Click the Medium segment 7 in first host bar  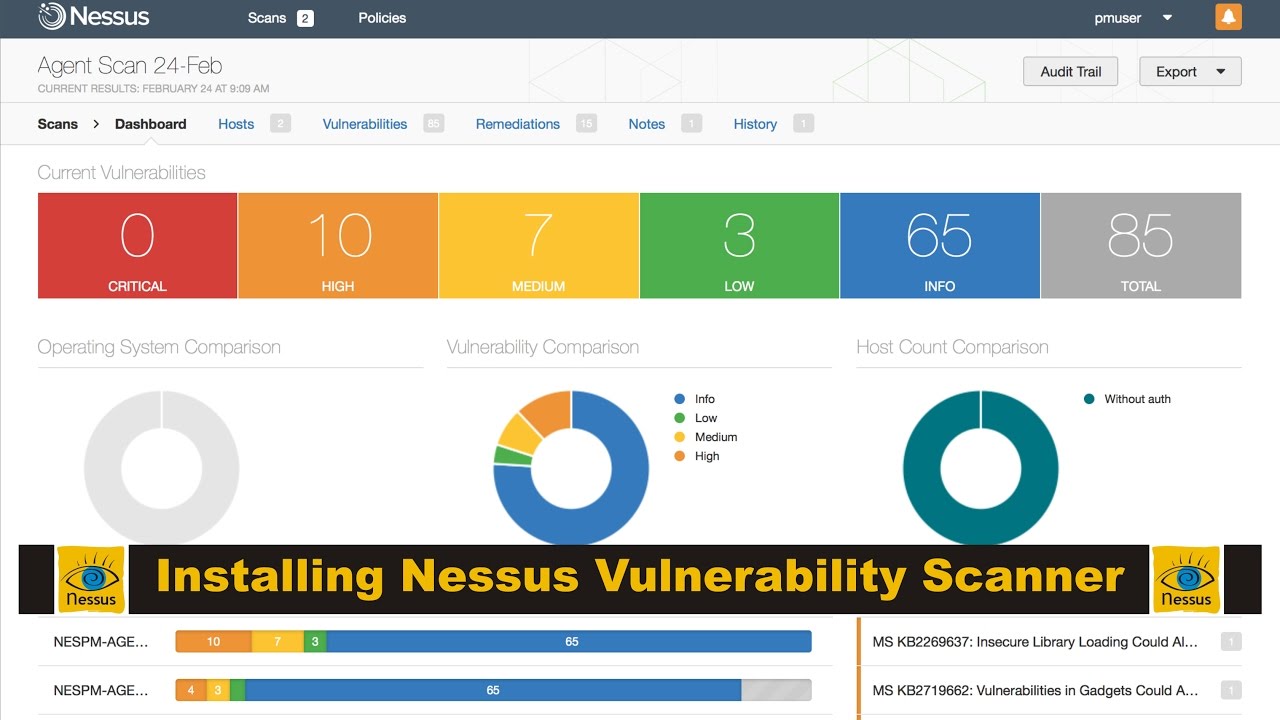pyautogui.click(x=277, y=642)
